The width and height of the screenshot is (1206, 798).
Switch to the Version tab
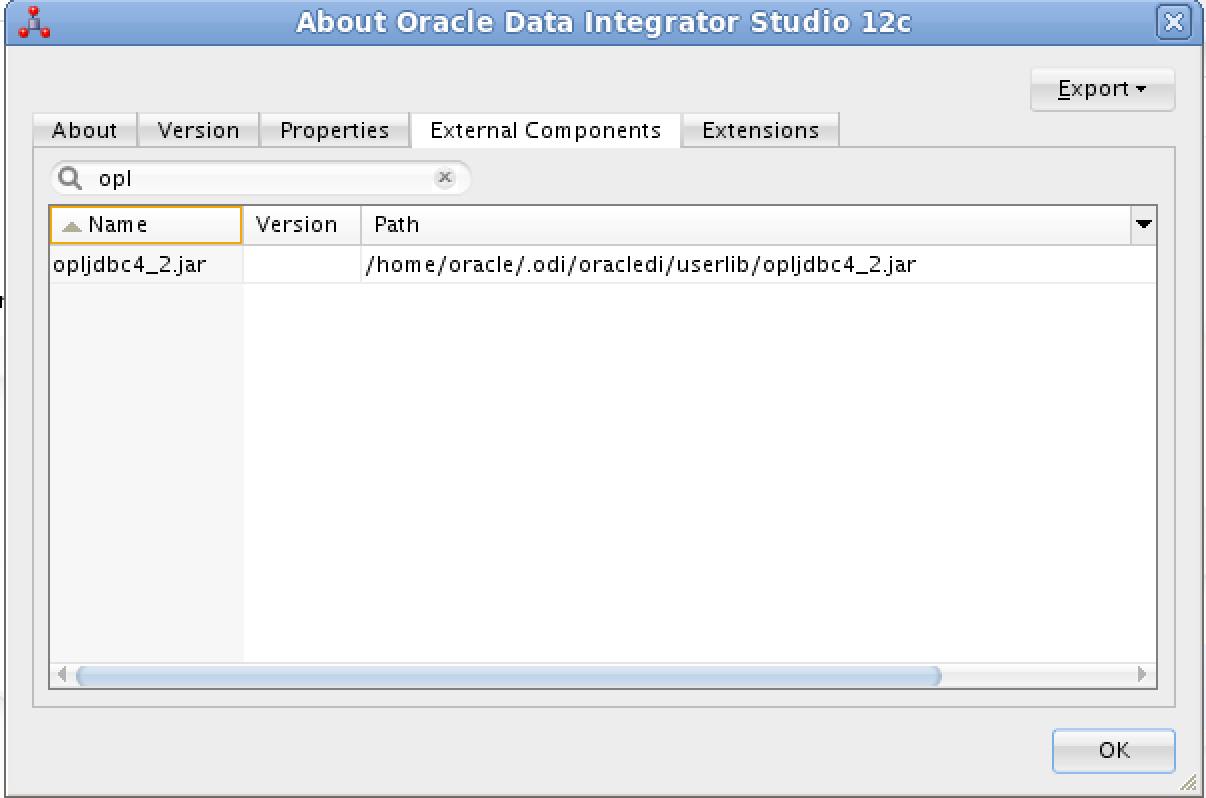pos(197,130)
